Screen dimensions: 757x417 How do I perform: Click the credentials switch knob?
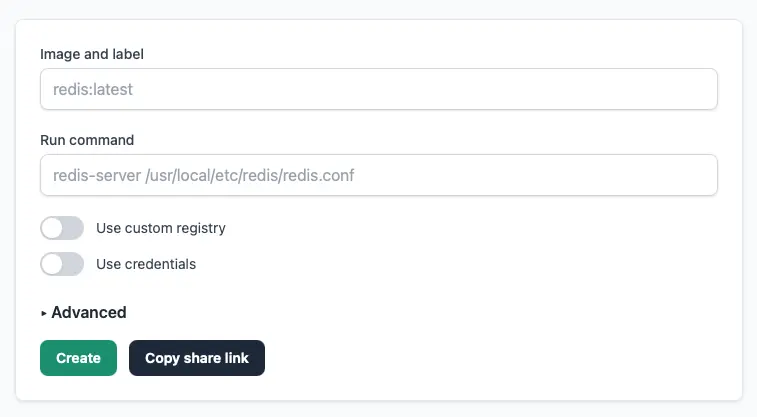pos(52,264)
